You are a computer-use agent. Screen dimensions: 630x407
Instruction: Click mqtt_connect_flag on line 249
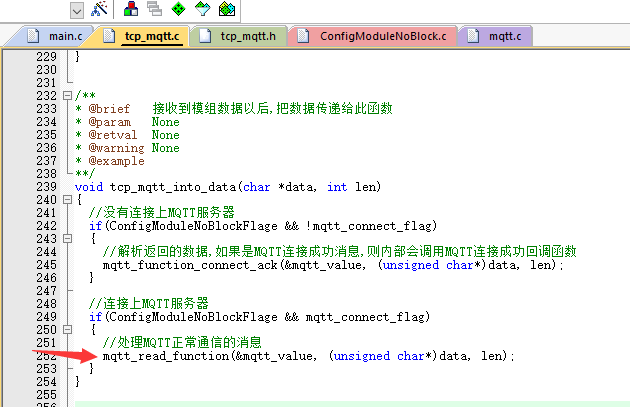tap(364, 317)
